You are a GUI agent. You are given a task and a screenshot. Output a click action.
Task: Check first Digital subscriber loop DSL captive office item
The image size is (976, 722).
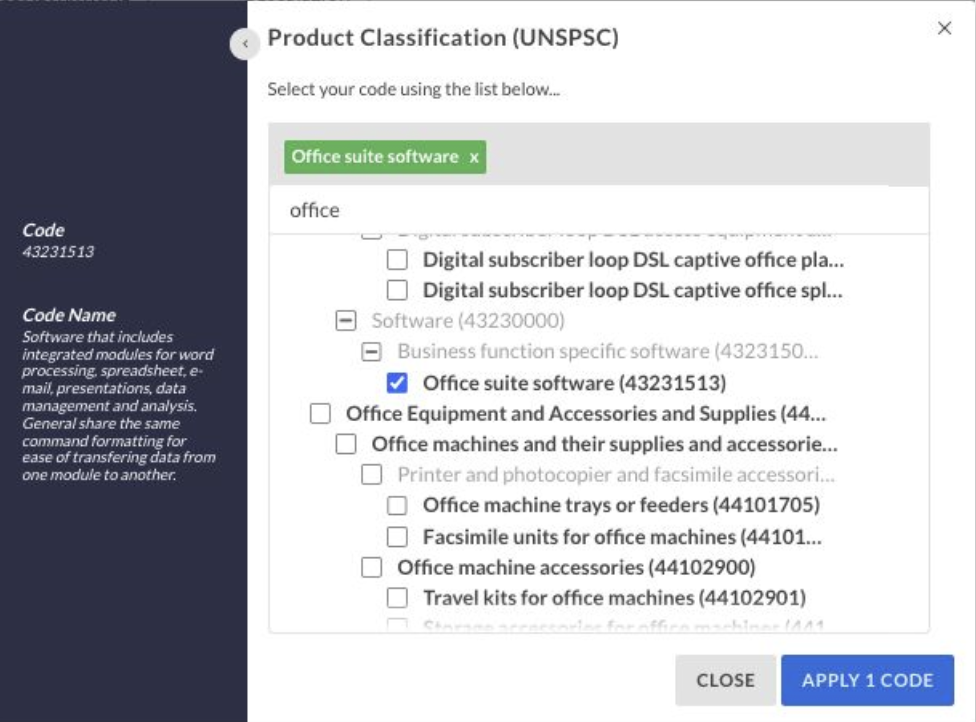[x=397, y=261]
